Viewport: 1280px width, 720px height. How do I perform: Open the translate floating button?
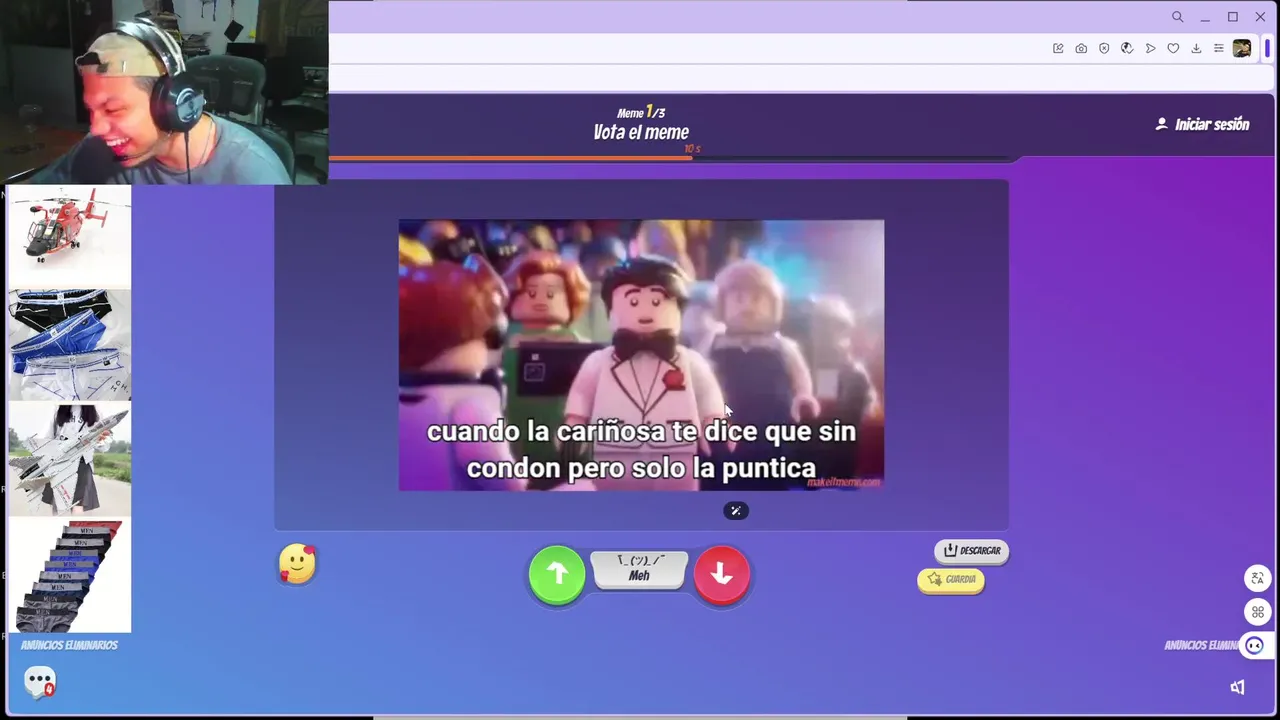pyautogui.click(x=1257, y=578)
